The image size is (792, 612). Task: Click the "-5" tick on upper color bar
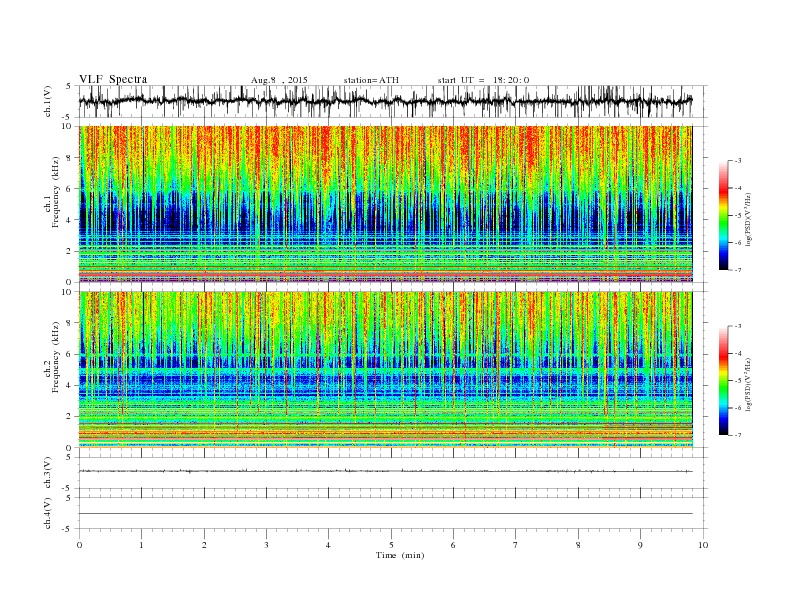(737, 216)
